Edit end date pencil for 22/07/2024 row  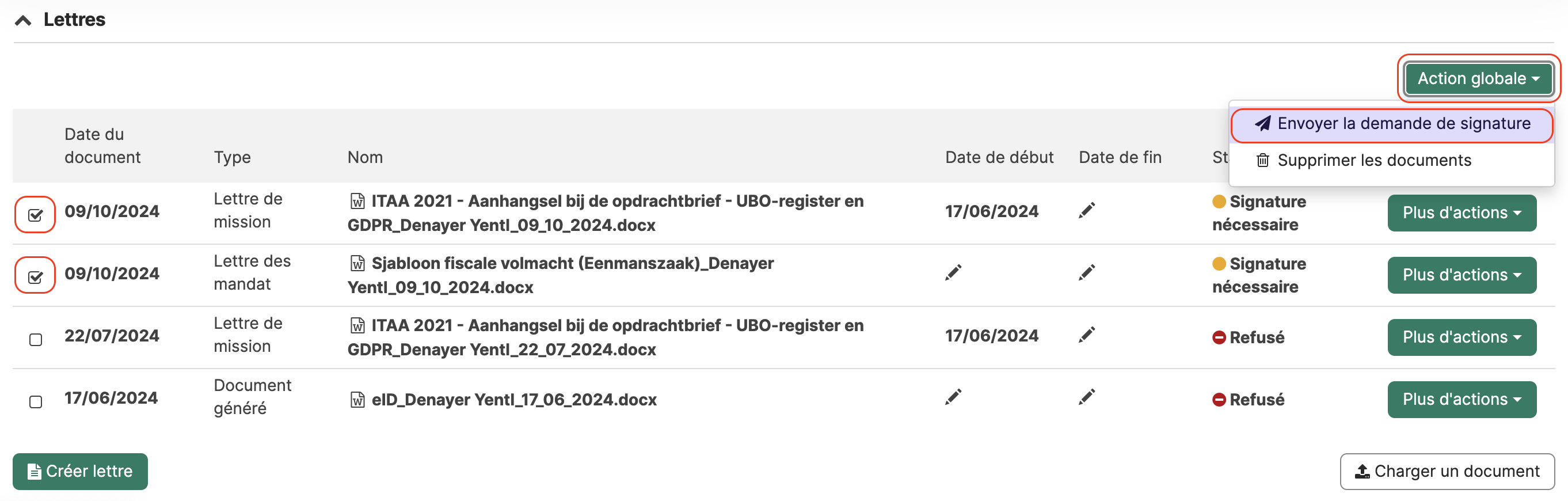(x=1087, y=335)
